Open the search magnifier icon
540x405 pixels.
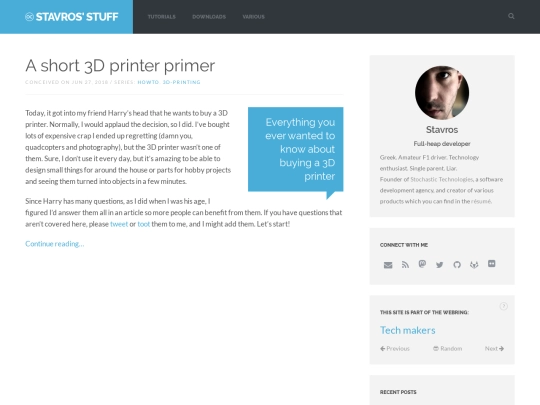coord(511,16)
